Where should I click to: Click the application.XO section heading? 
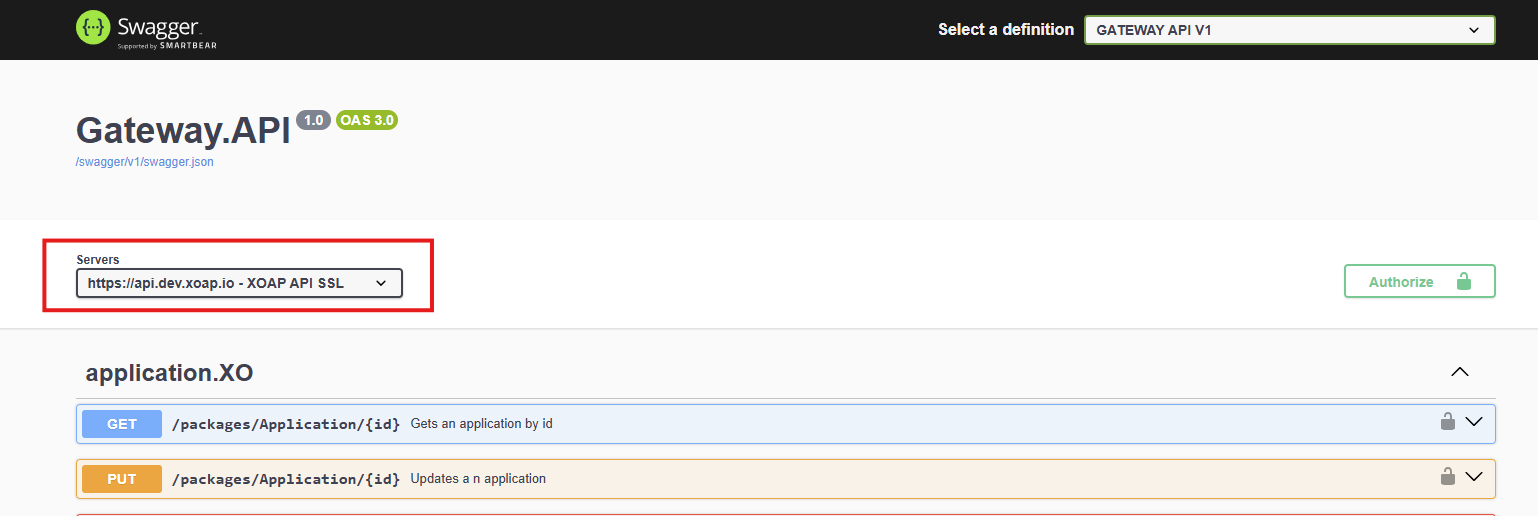(169, 373)
